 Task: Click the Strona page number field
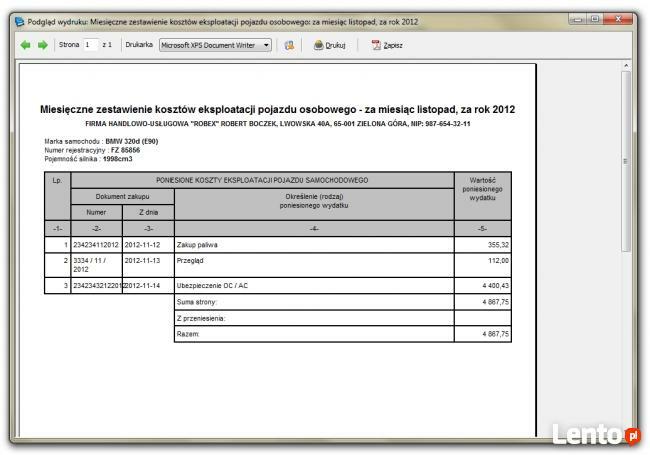[89, 45]
